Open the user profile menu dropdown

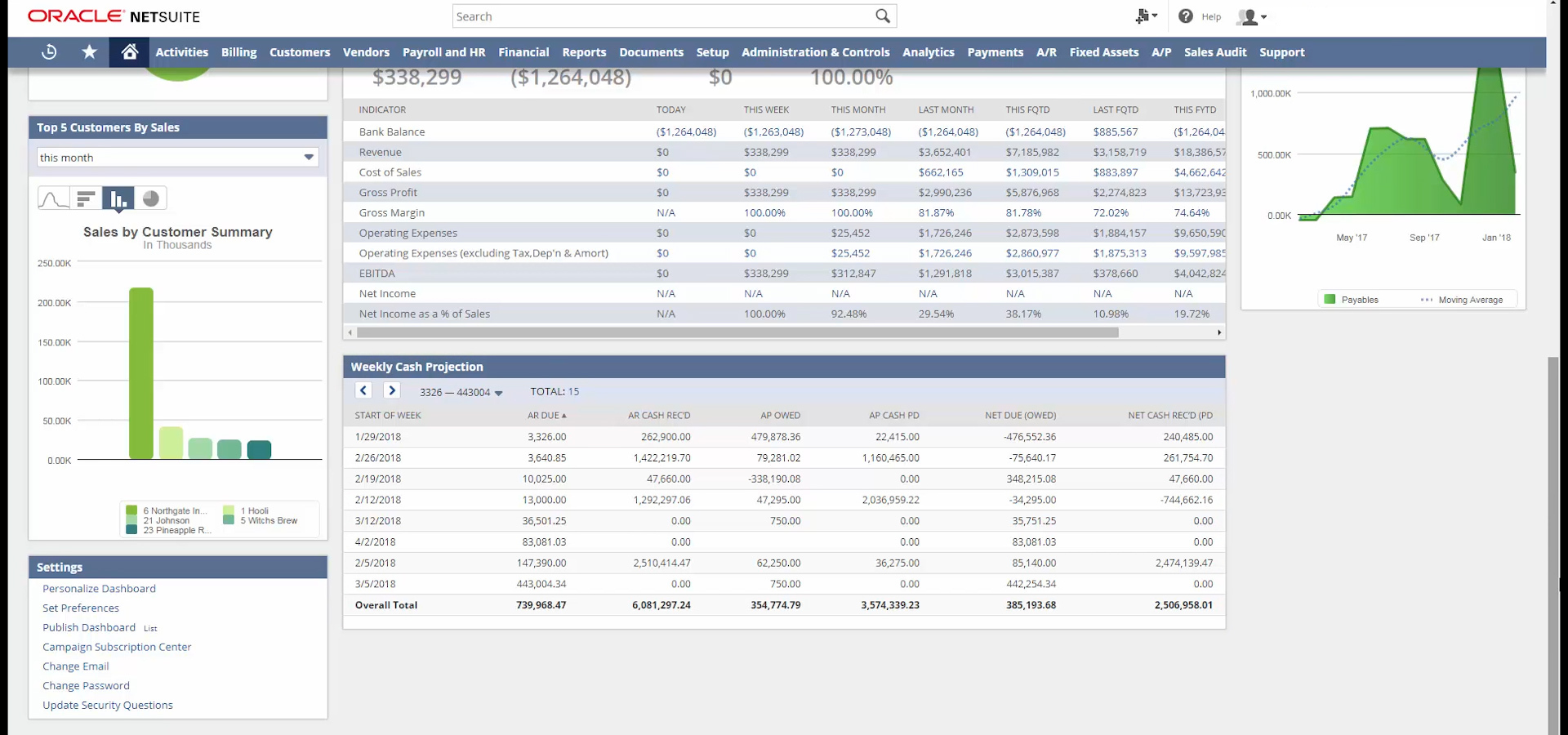1252,17
